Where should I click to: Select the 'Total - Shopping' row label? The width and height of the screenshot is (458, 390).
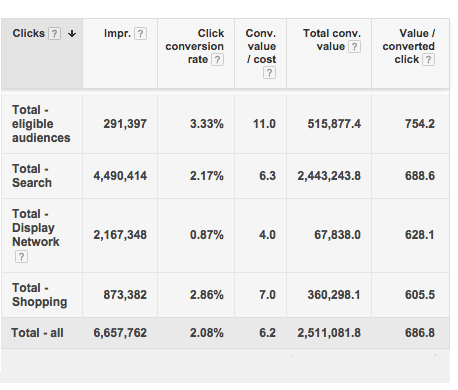click(x=39, y=295)
